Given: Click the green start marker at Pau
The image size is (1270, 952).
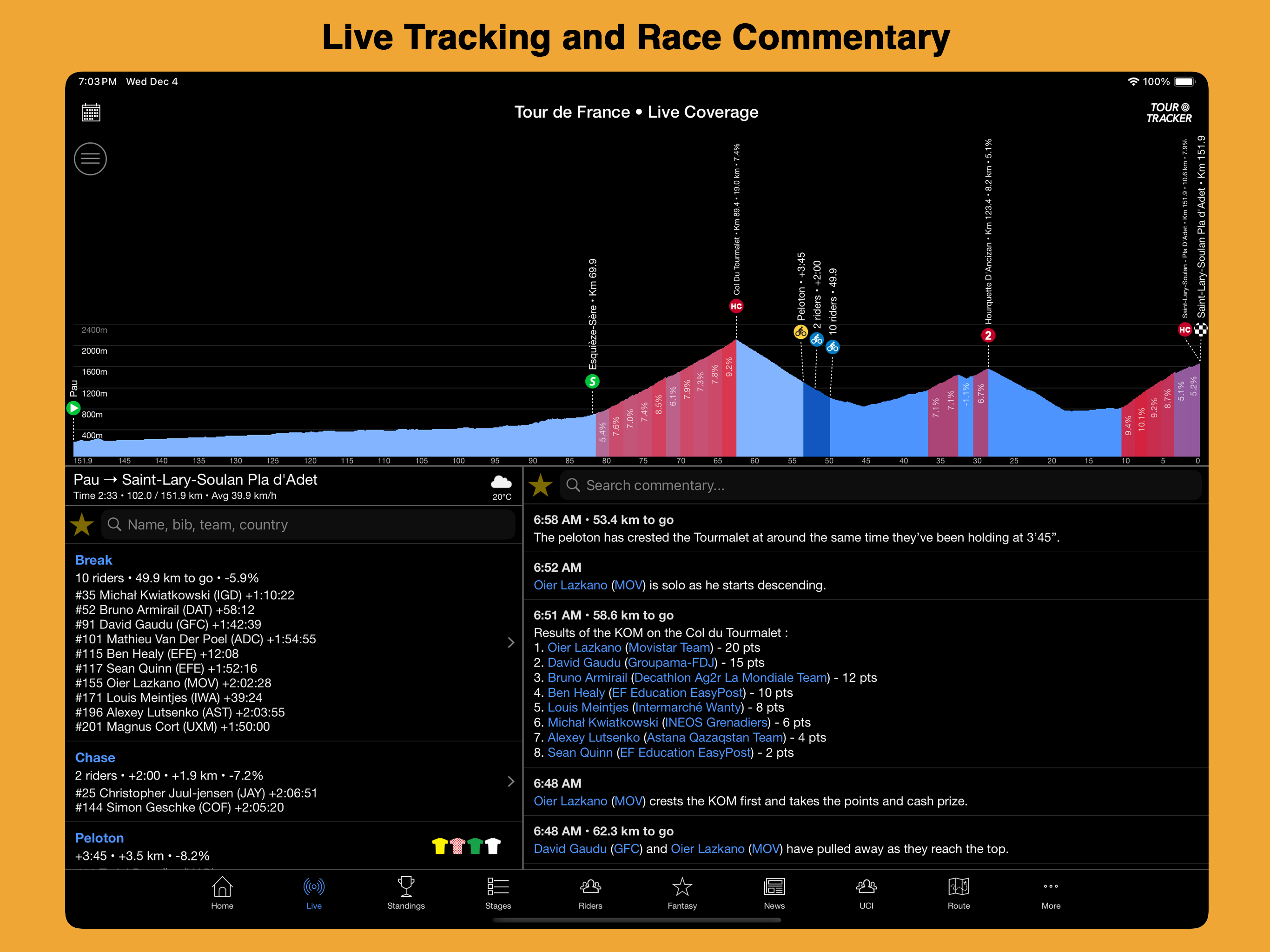Looking at the screenshot, I should [73, 408].
